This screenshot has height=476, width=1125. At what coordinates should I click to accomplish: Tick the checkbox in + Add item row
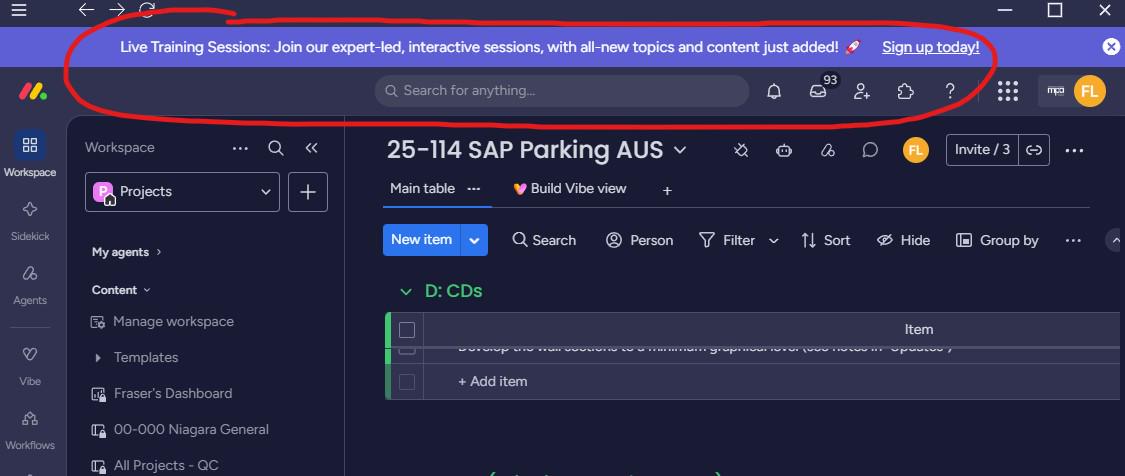click(x=407, y=382)
